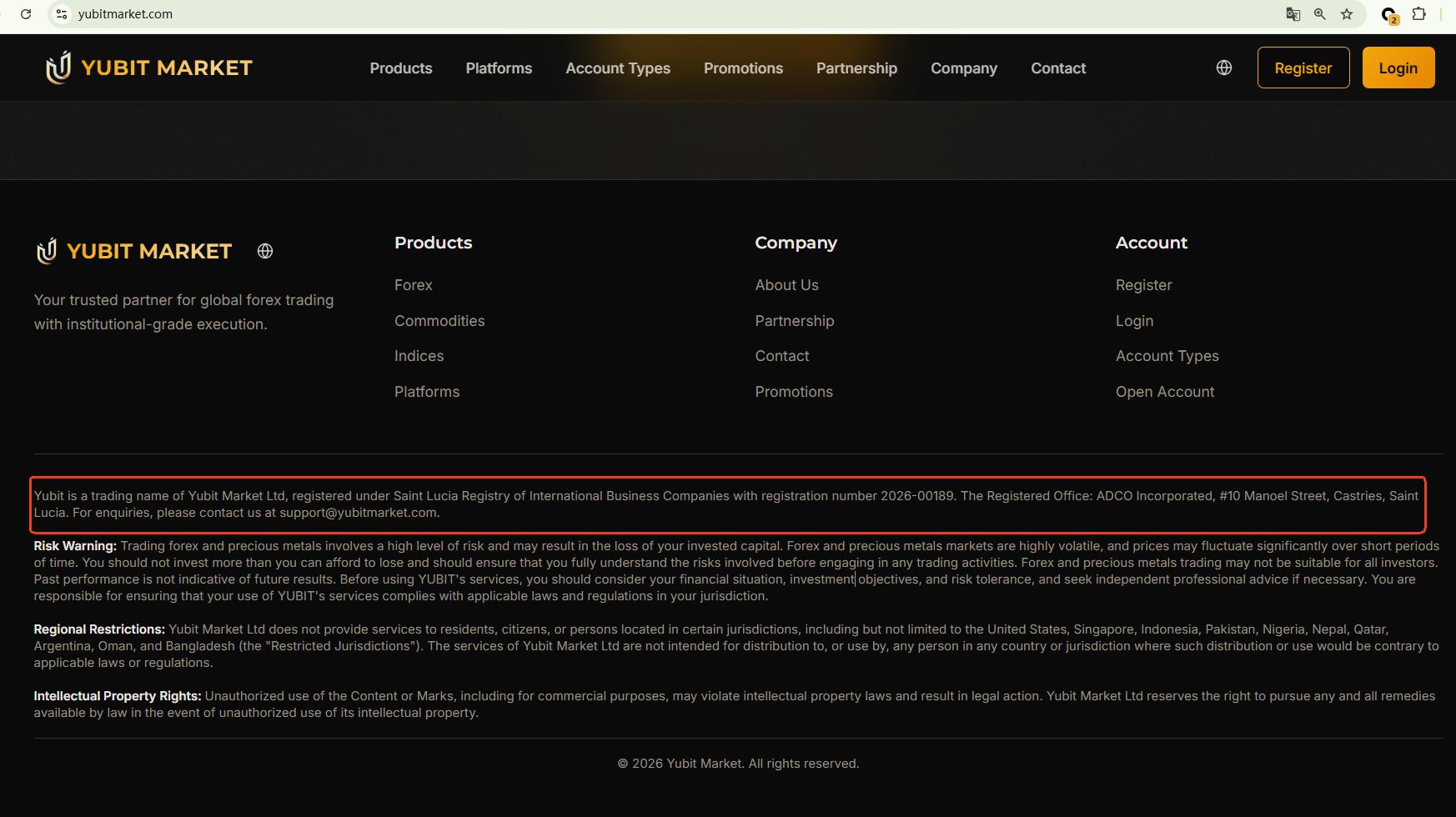Click the language globe icon in header

pyautogui.click(x=1224, y=68)
